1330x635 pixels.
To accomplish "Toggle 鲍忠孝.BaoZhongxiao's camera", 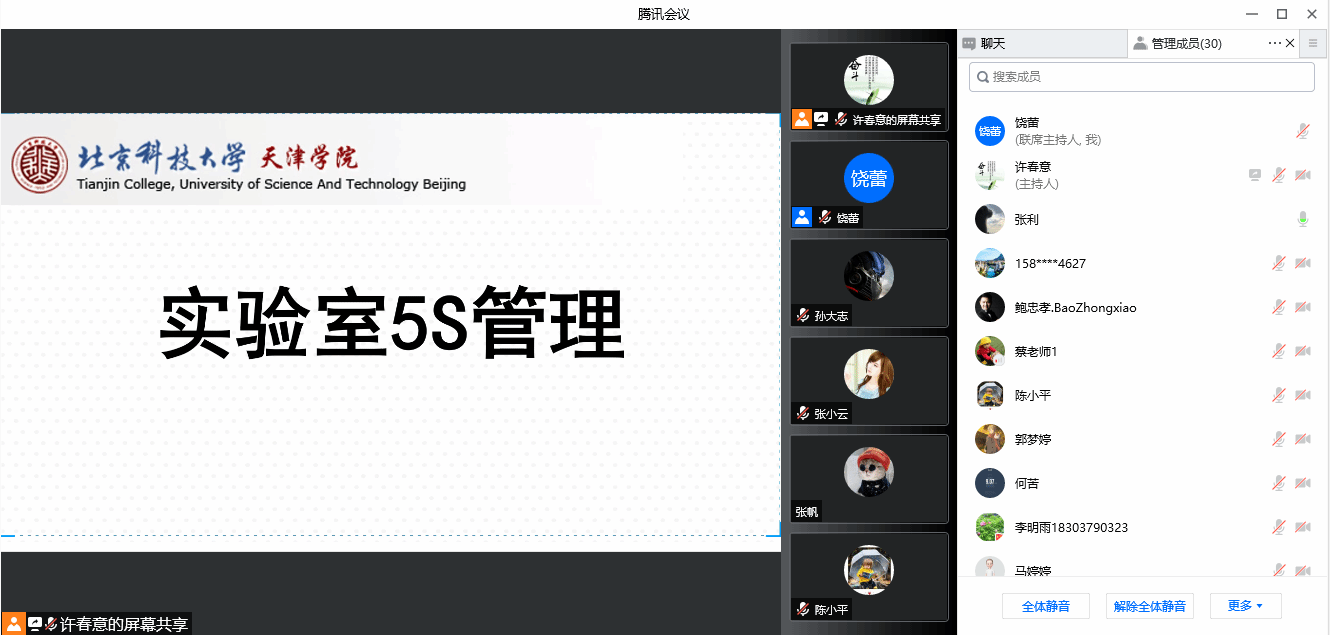I will click(x=1303, y=307).
